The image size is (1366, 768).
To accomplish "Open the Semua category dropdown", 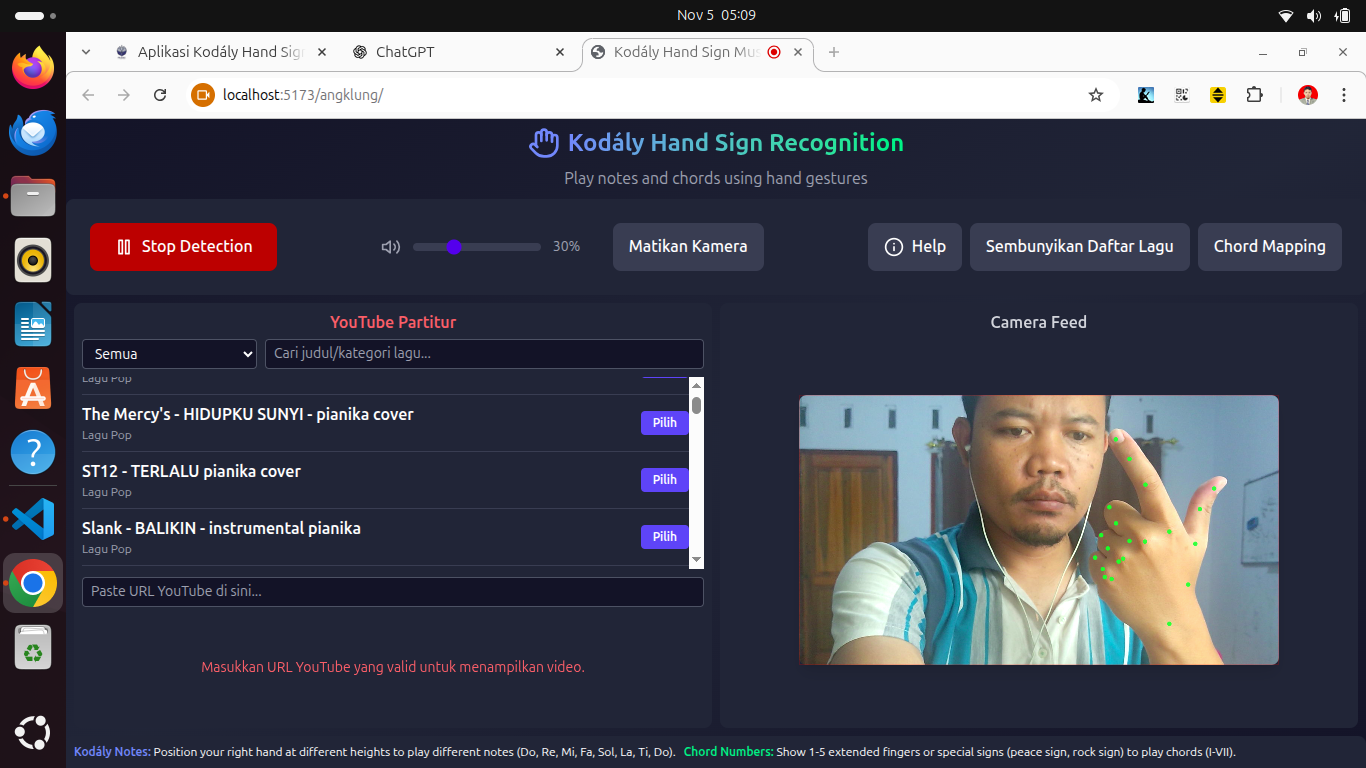I will 169,354.
